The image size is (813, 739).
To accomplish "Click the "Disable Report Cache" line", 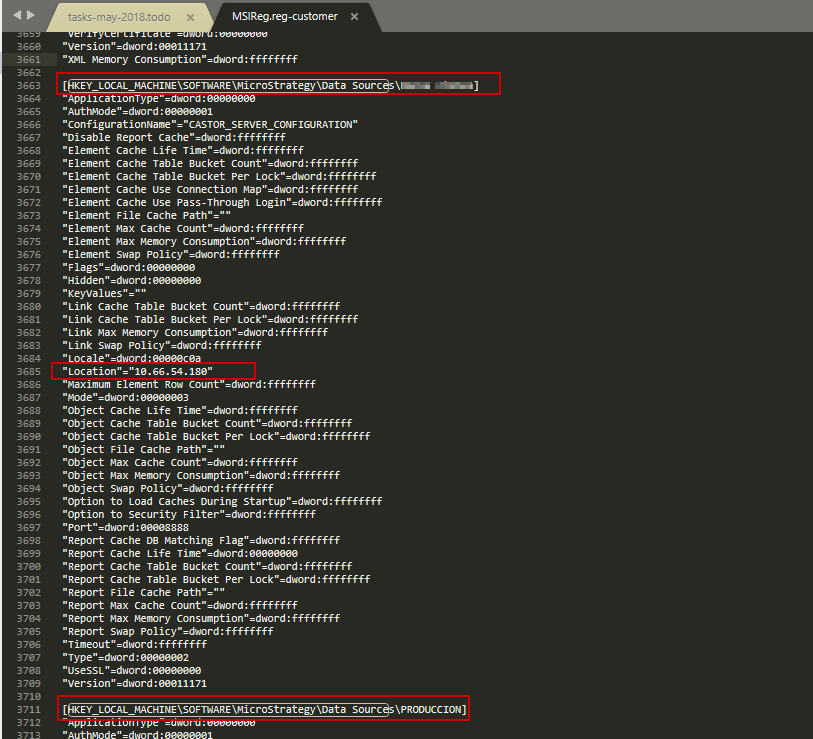I will pos(174,137).
